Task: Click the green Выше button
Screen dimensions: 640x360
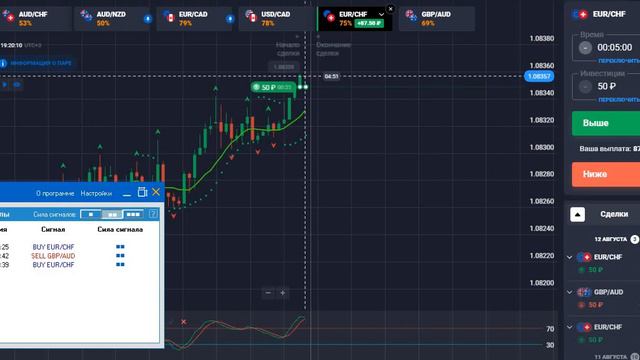Action: (606, 123)
